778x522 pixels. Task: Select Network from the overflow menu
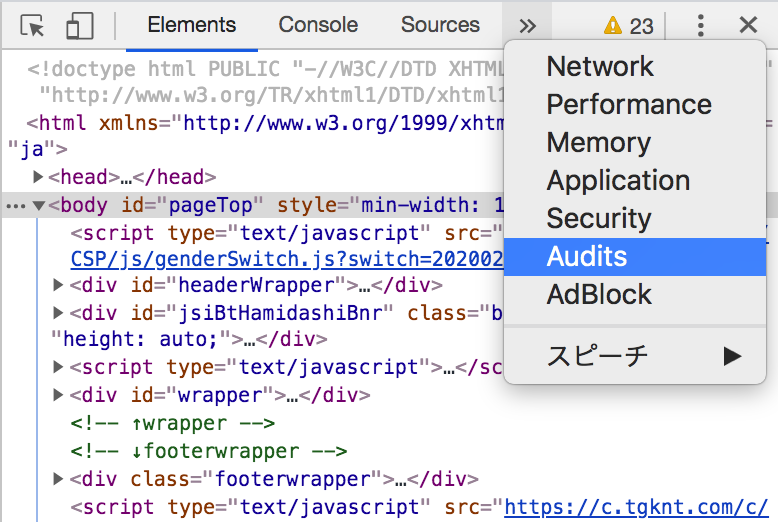point(635,66)
